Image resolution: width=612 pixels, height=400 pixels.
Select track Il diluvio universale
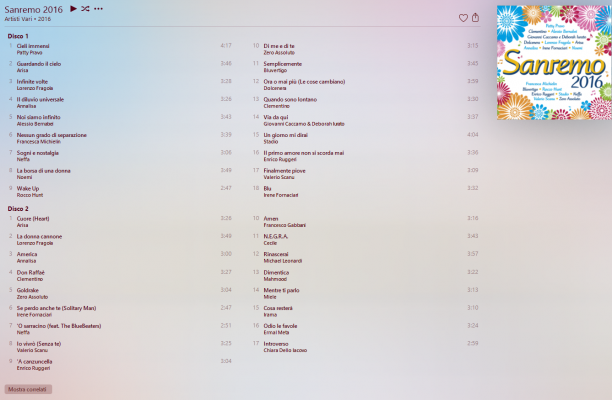[x=40, y=100]
